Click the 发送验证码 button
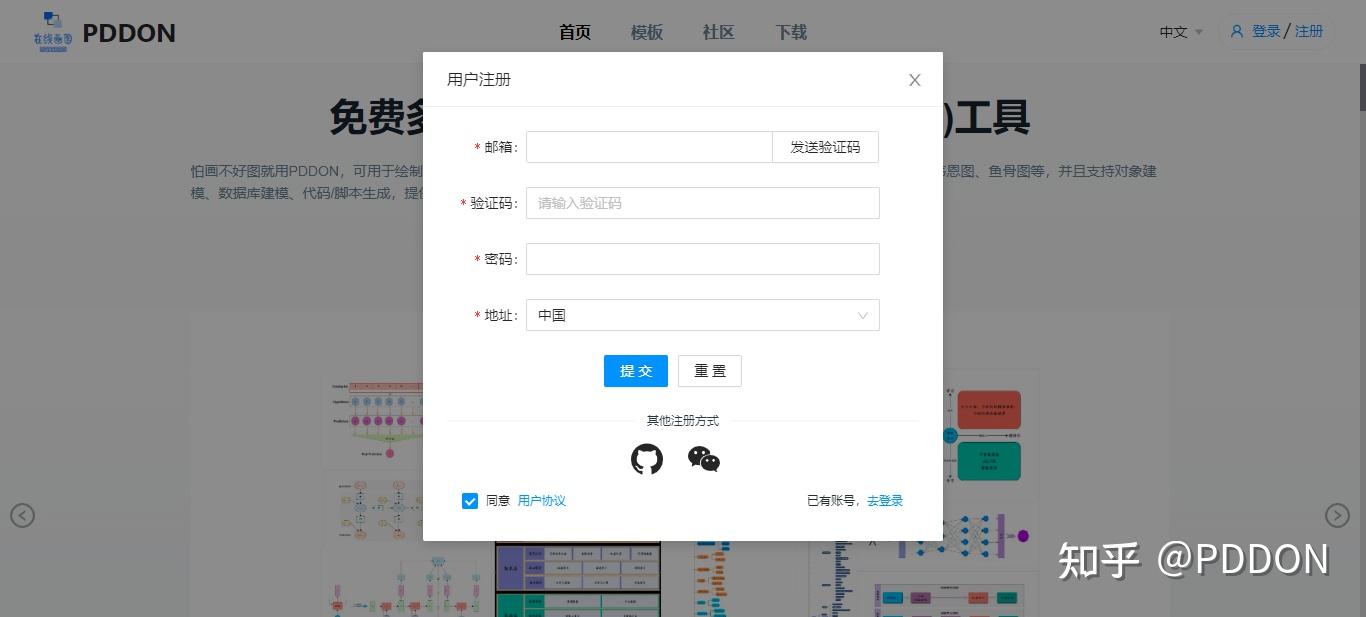The height and width of the screenshot is (617, 1366). tap(824, 146)
